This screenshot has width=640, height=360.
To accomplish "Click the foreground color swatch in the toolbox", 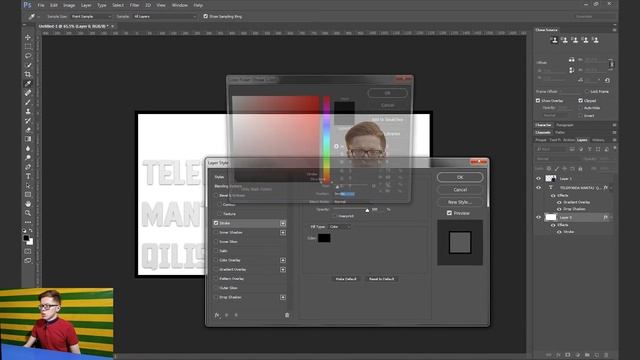I will (26, 238).
